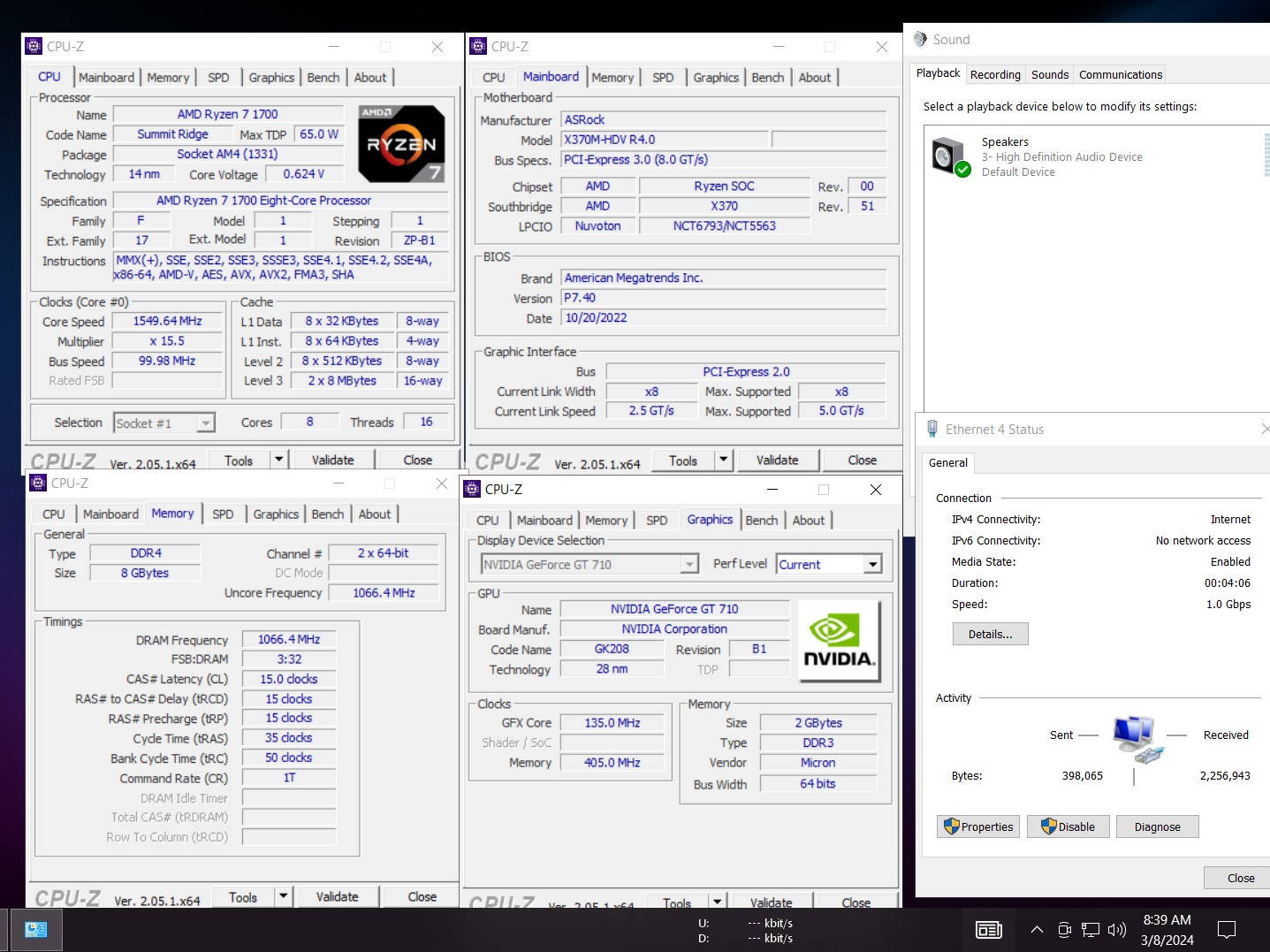The image size is (1270, 952).
Task: Click Validate in the CPU-tab window
Action: click(333, 460)
